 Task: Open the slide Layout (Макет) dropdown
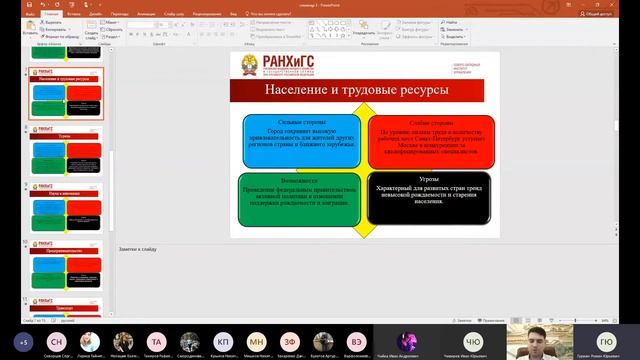click(109, 22)
